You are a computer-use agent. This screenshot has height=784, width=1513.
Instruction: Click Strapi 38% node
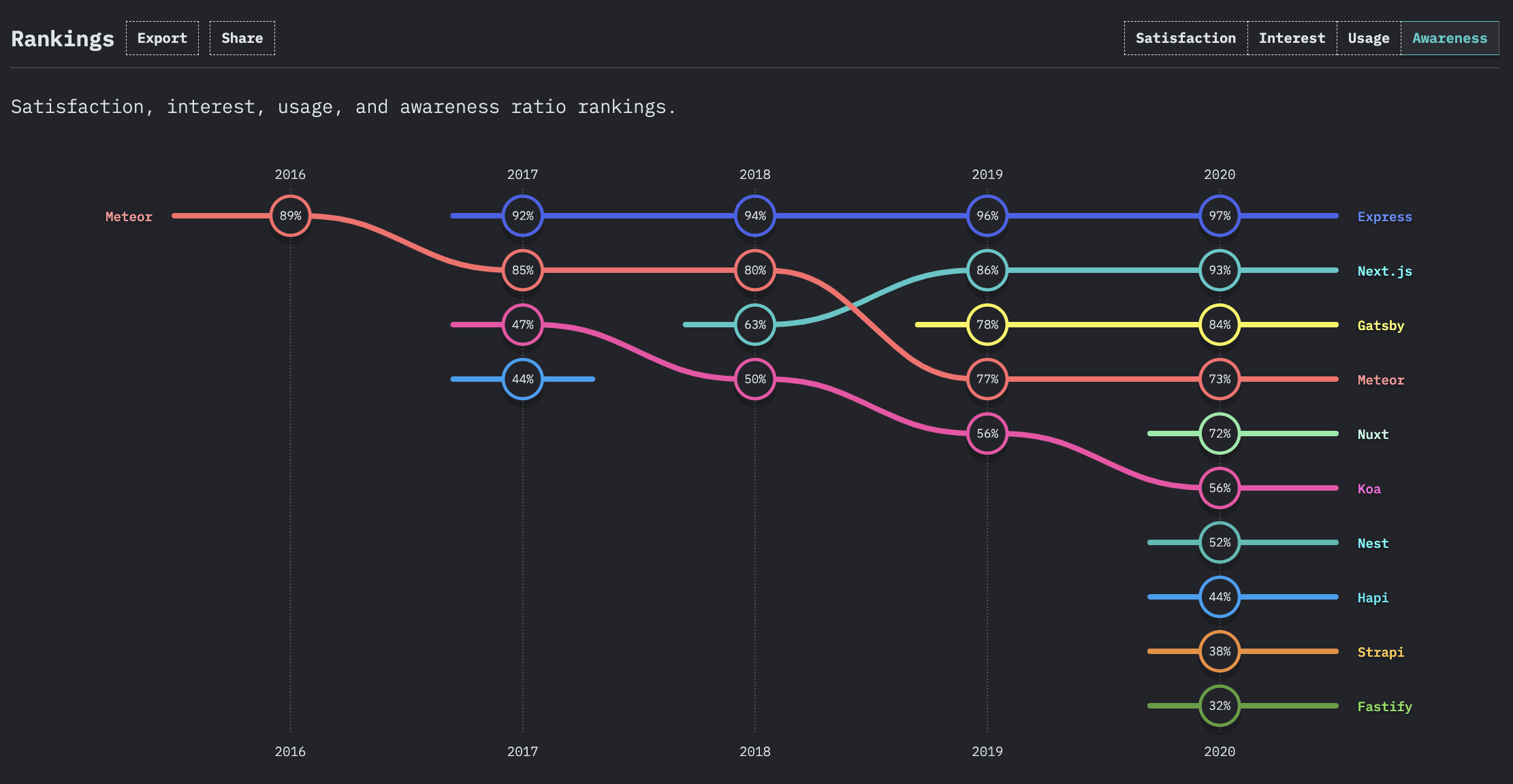(1220, 651)
